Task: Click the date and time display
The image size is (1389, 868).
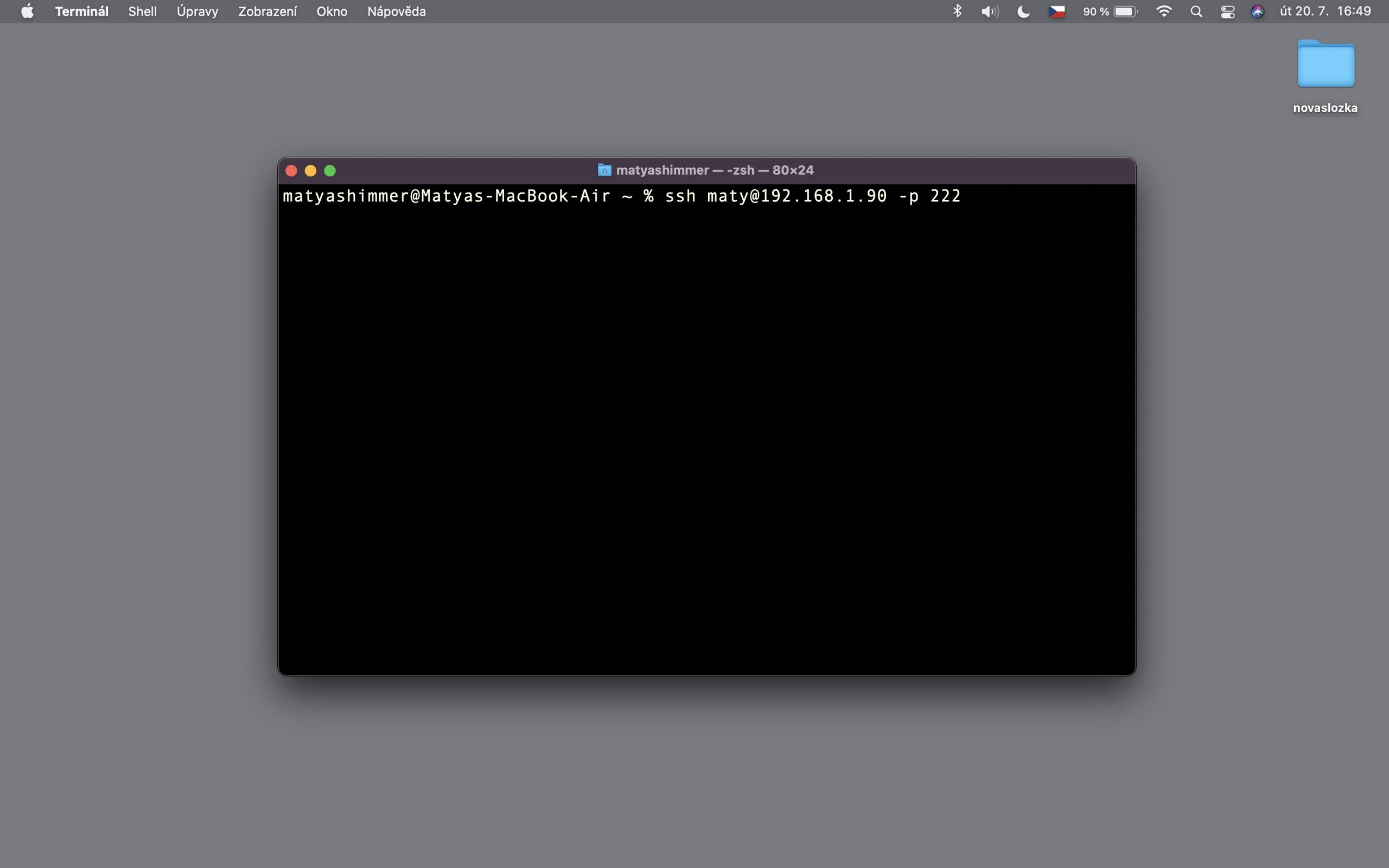Action: (1325, 11)
